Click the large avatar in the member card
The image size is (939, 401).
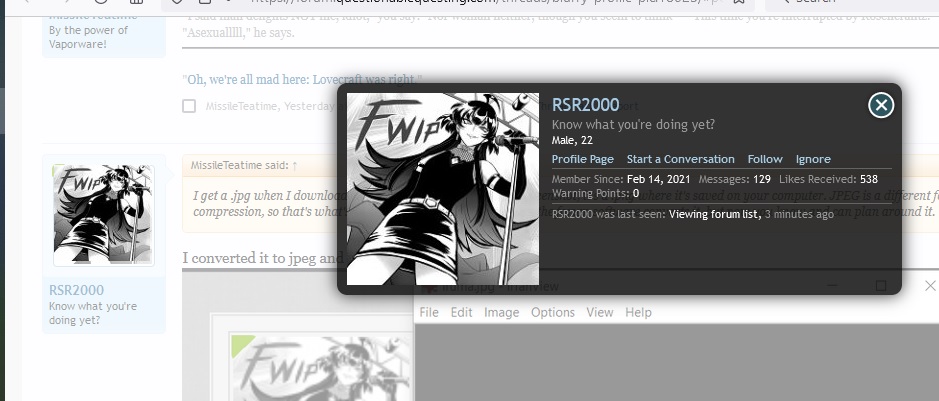pyautogui.click(x=443, y=189)
